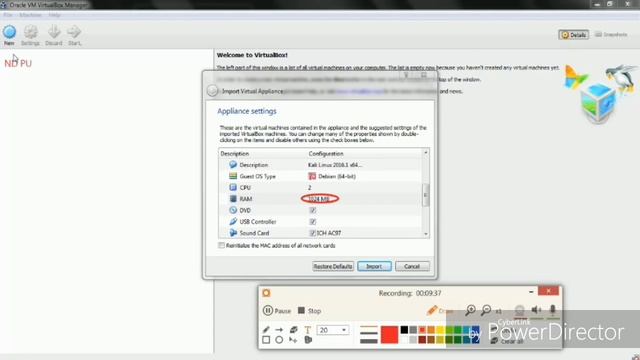The height and width of the screenshot is (360, 640).
Task: Click the Configuration column header
Action: pos(326,153)
